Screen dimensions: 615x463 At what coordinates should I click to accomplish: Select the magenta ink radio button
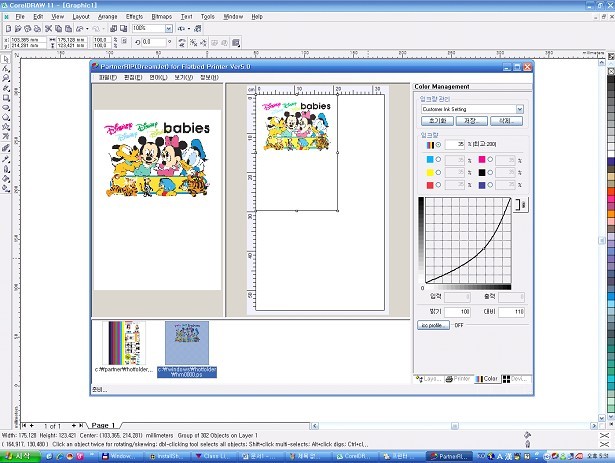(x=490, y=159)
